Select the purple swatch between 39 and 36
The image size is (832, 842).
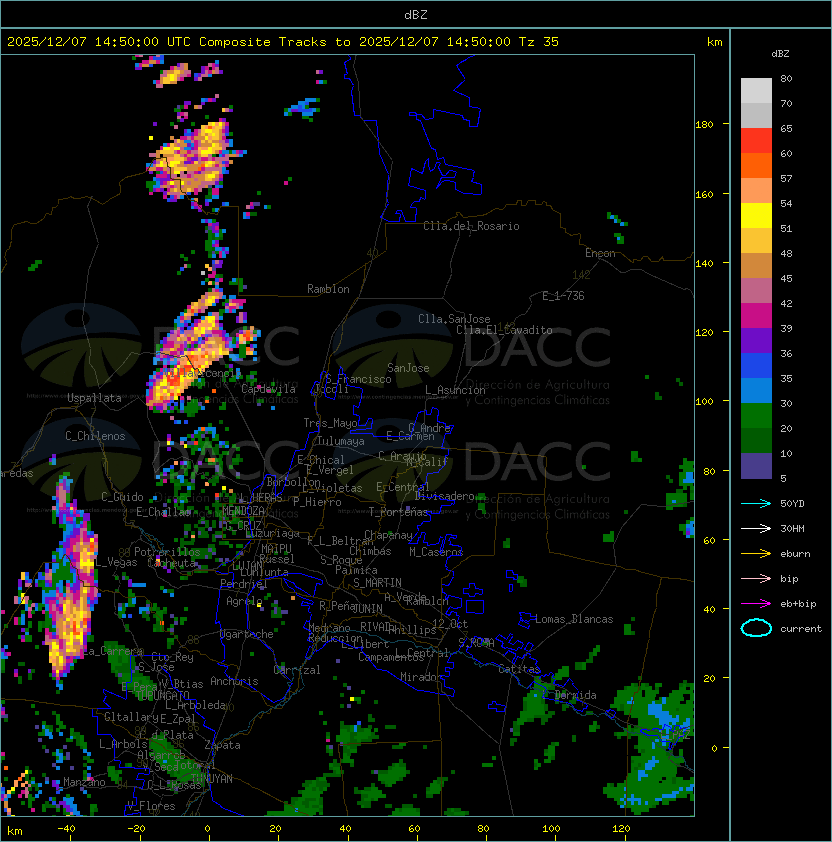[756, 340]
